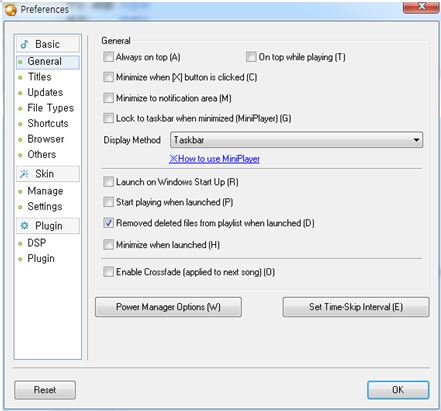
Task: Click the Reset button
Action: (x=45, y=390)
